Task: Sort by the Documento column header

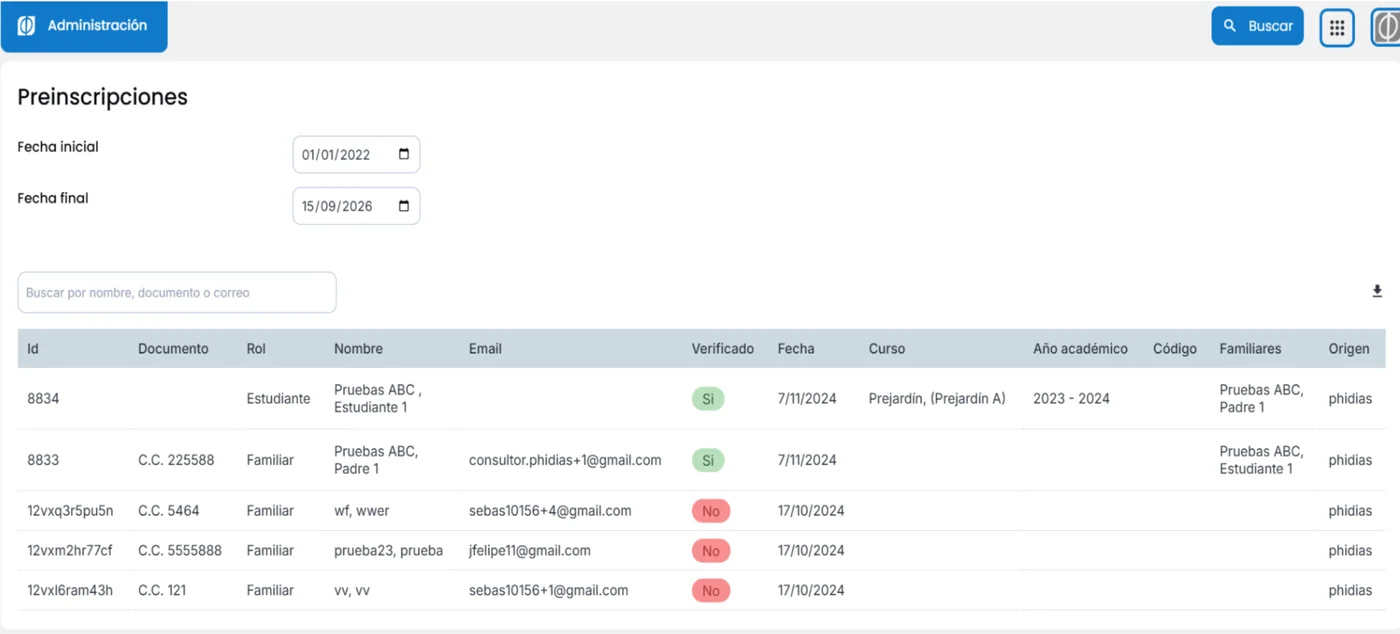Action: 173,349
